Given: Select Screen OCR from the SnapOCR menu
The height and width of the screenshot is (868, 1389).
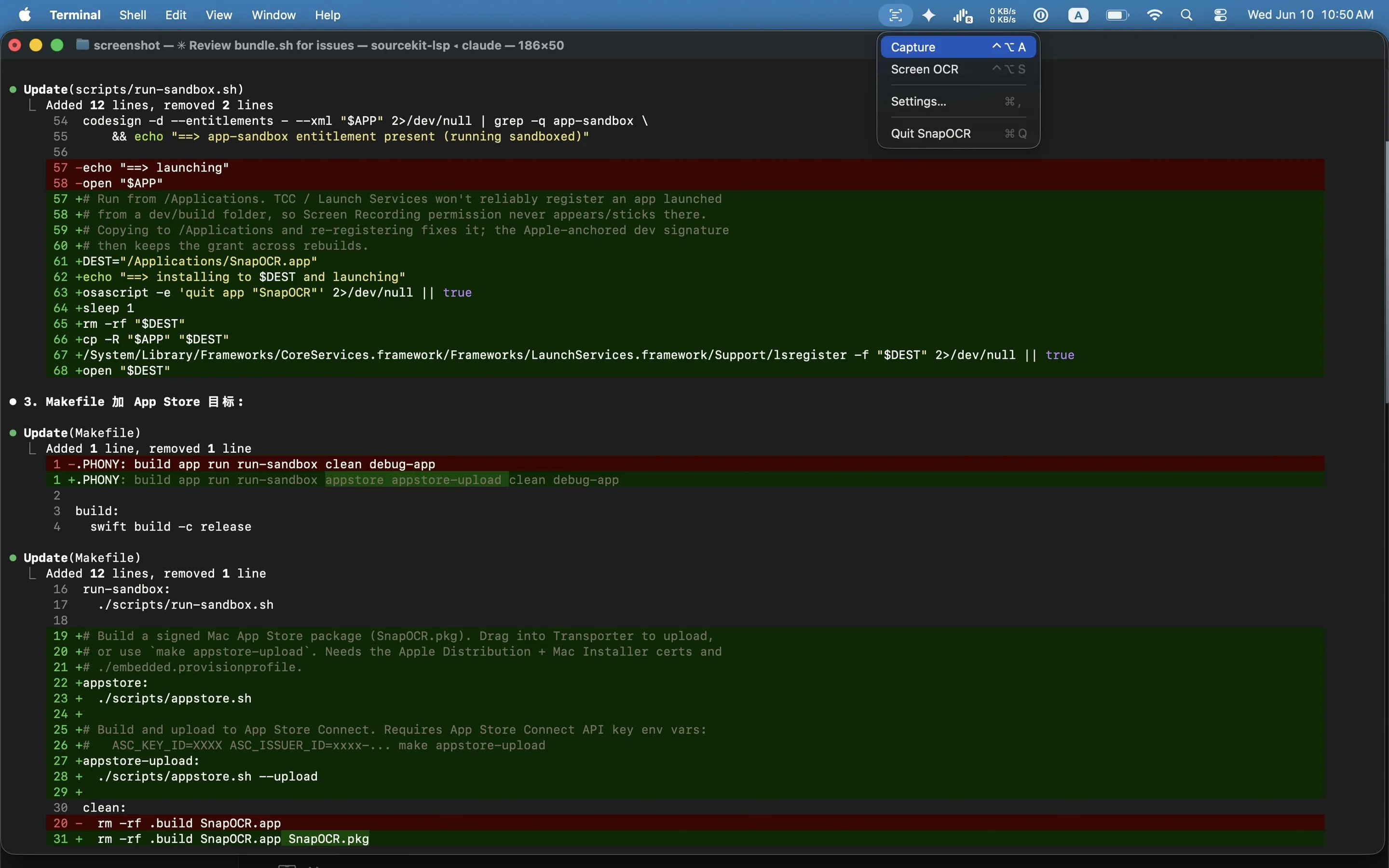Looking at the screenshot, I should click(958, 69).
